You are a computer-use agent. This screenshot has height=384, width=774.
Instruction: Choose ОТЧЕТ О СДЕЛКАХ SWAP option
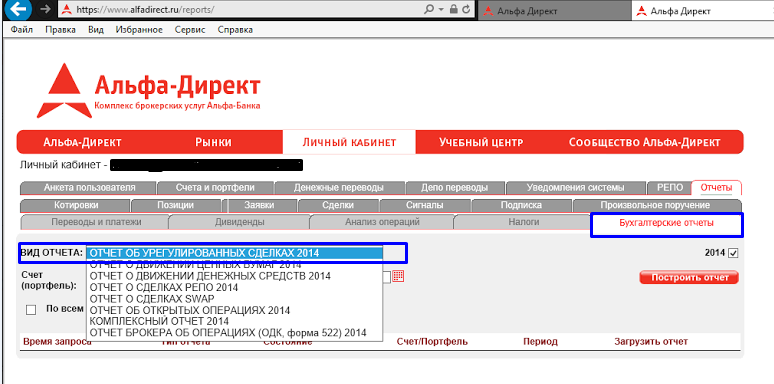[234, 299]
